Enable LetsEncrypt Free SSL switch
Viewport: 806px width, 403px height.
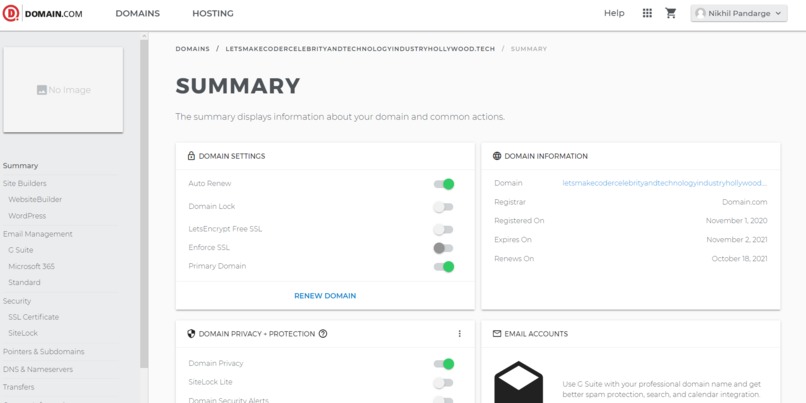444,230
